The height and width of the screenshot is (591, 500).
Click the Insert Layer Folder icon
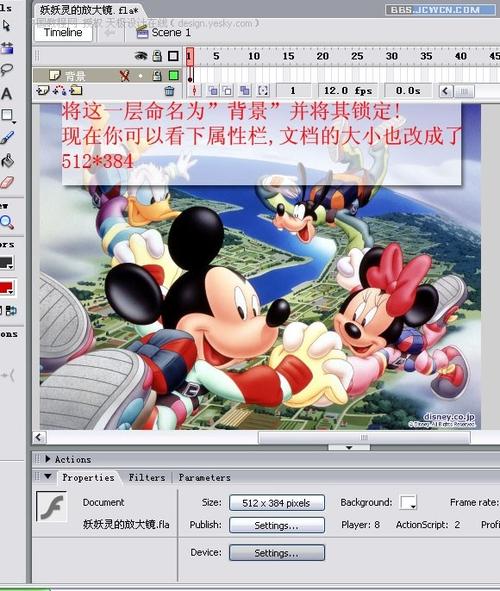click(76, 90)
